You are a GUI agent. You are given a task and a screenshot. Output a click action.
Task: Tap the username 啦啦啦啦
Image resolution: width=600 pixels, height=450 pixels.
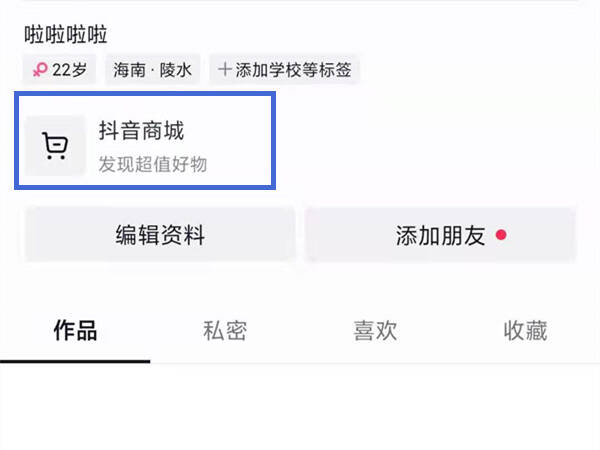[x=65, y=35]
